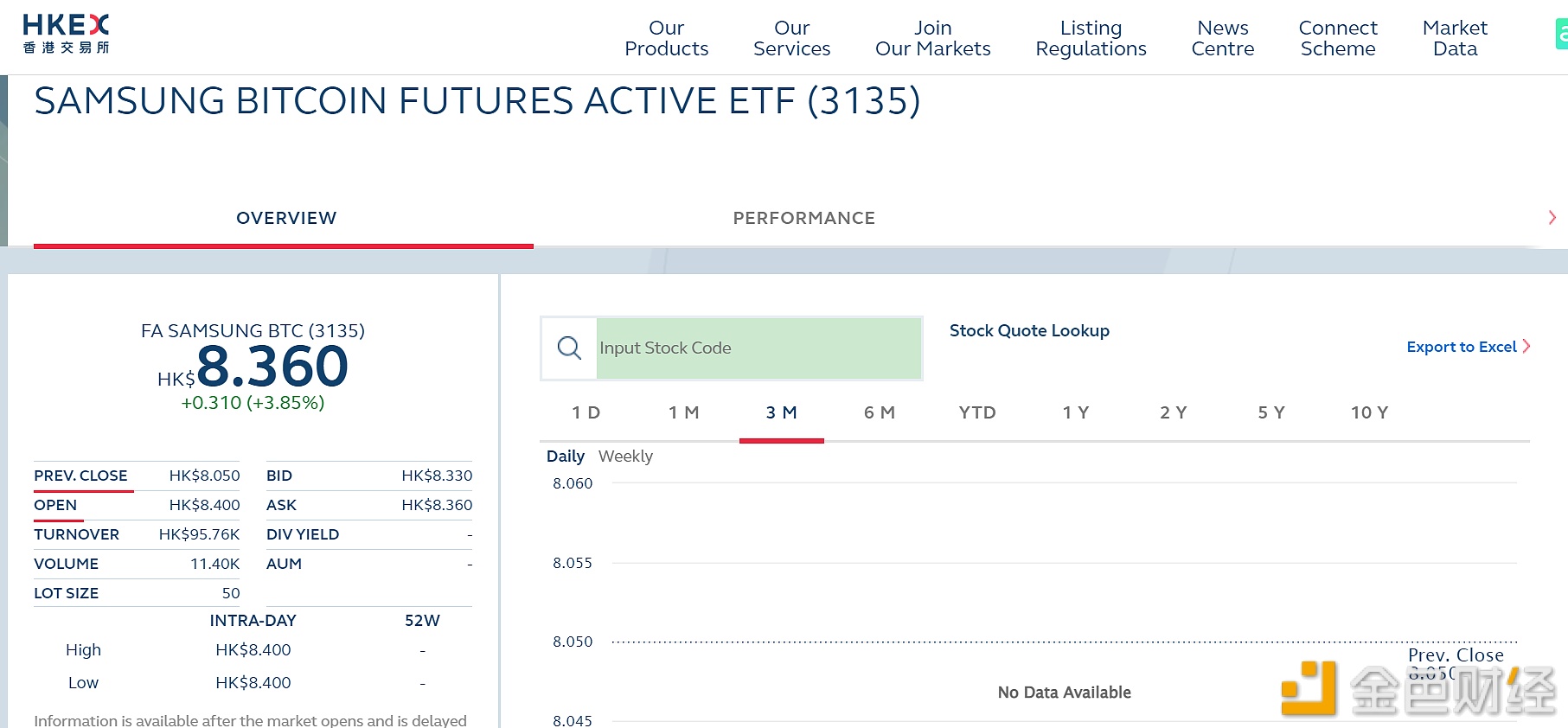Open the News Centre menu
Viewport: 1568px width, 728px height.
click(x=1222, y=38)
